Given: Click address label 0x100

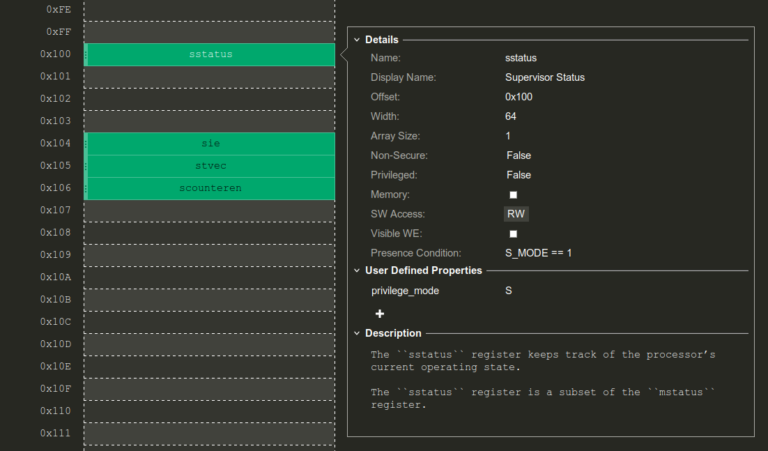Looking at the screenshot, I should pos(55,54).
